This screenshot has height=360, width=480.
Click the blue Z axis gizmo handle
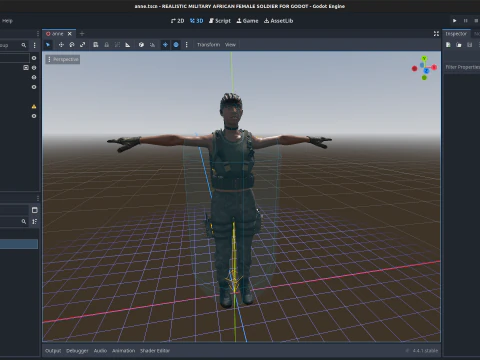click(x=426, y=71)
